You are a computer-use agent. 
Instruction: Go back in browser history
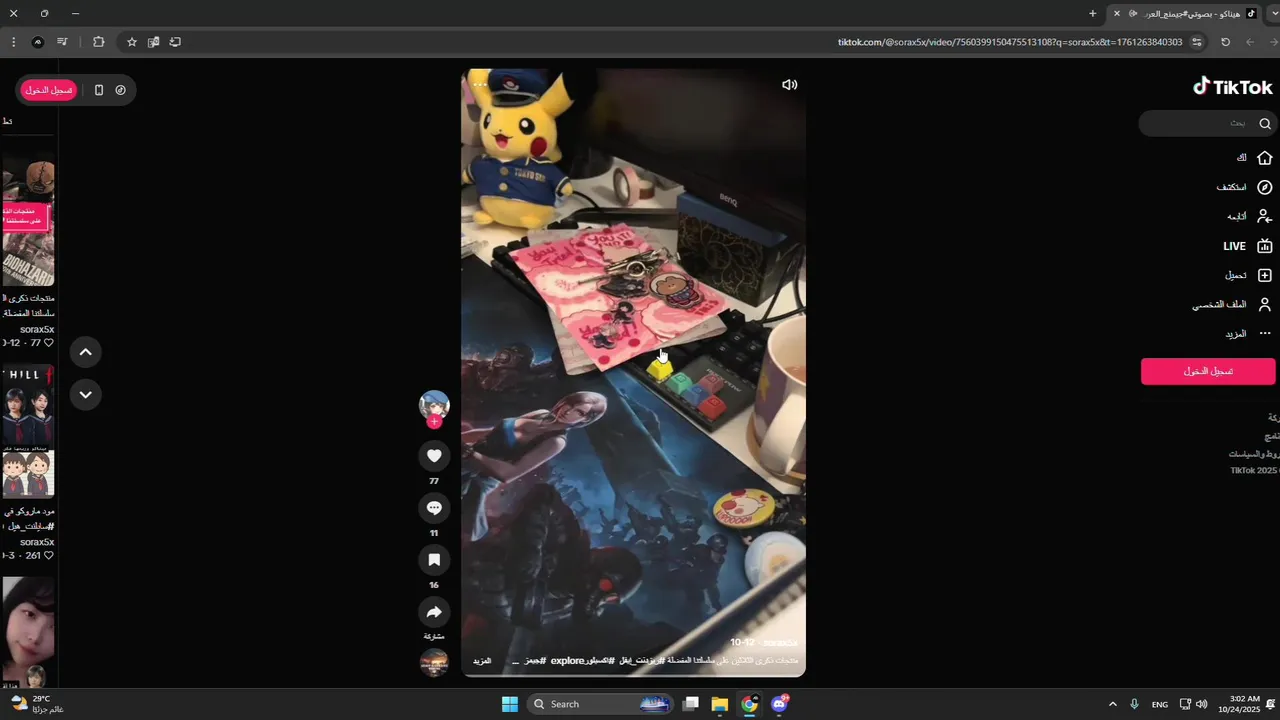pyautogui.click(x=1250, y=42)
